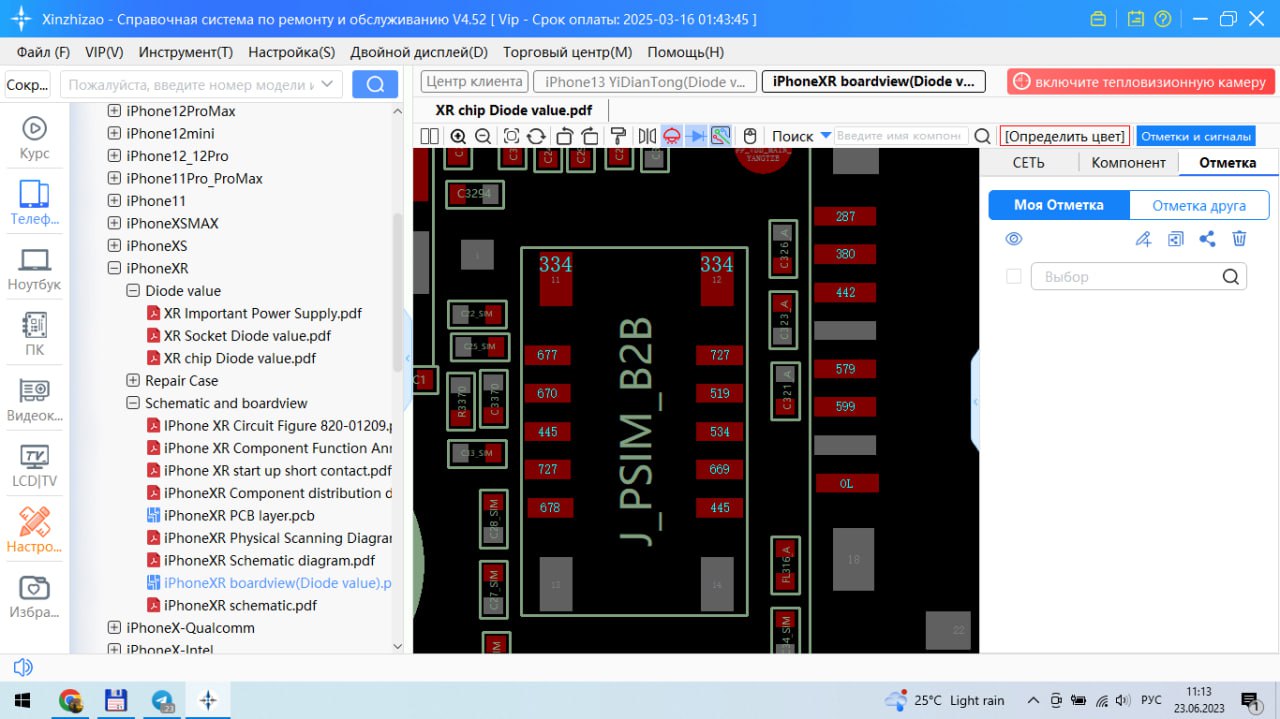
Task: Open the Курс sidebar section
Action: (x=34, y=139)
